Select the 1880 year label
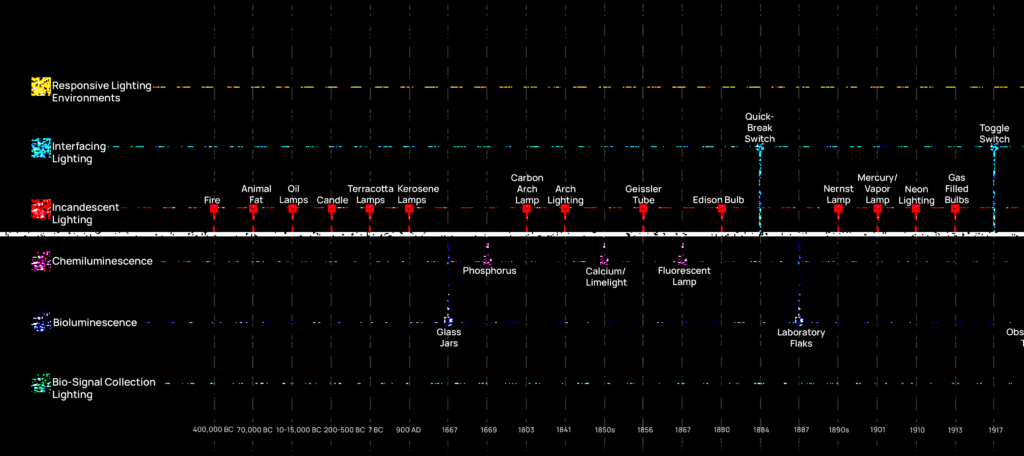The width and height of the screenshot is (1024, 456). click(x=721, y=430)
